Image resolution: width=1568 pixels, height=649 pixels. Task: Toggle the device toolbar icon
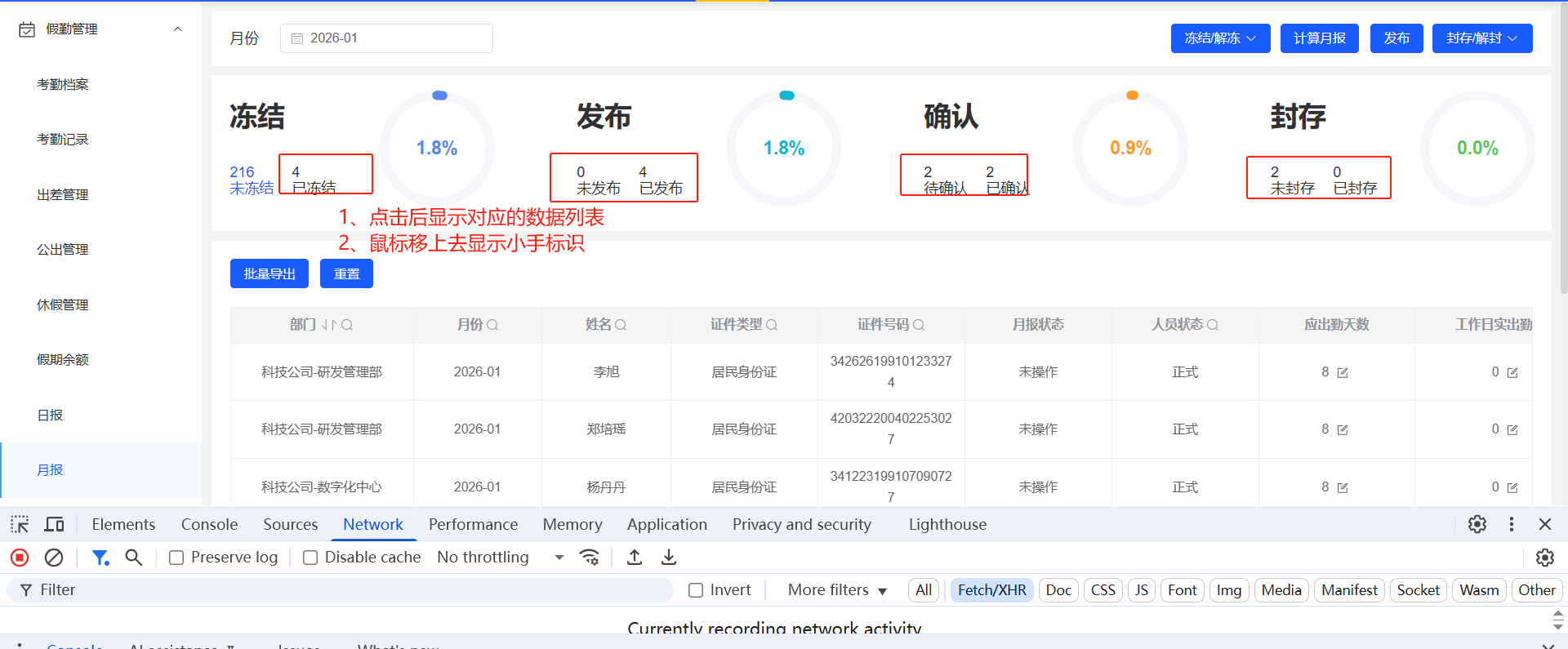[55, 524]
